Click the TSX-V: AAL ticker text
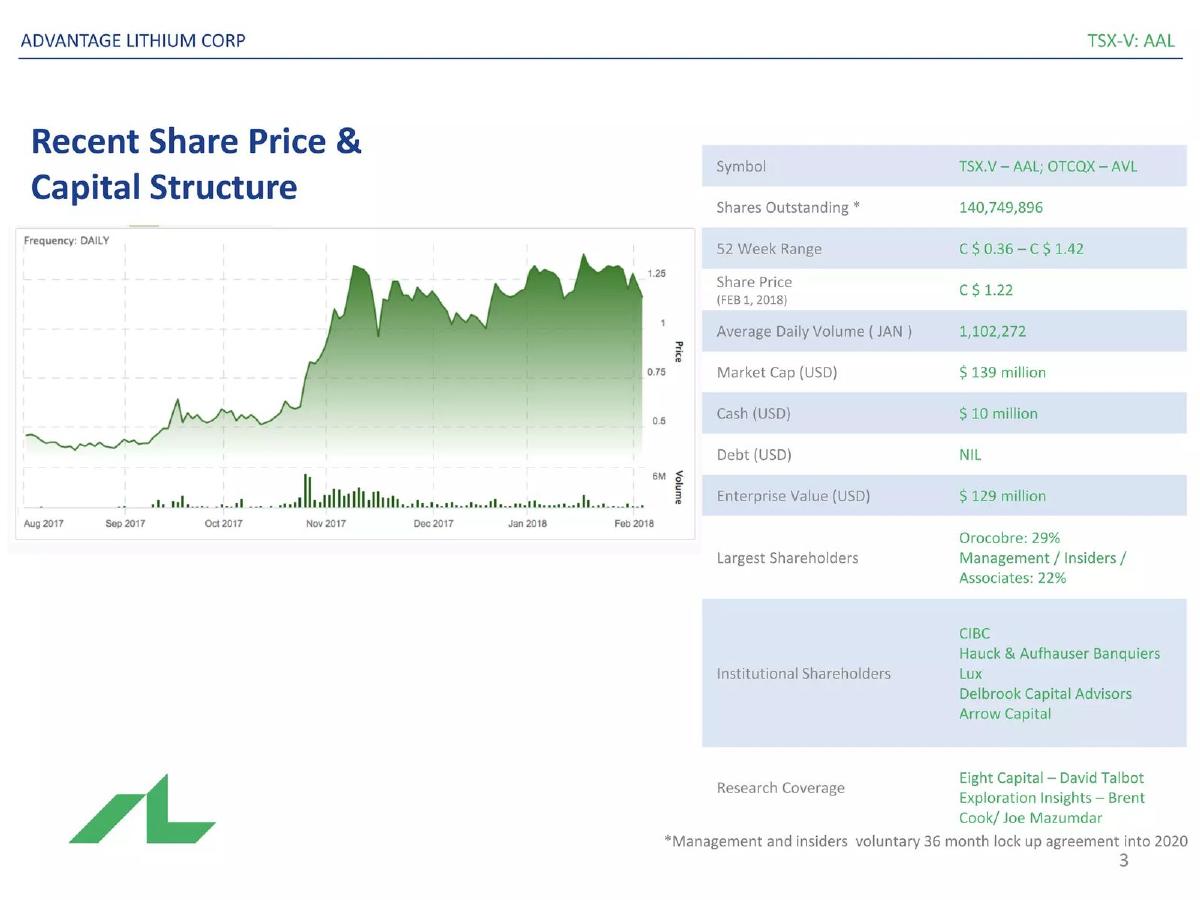Image resolution: width=1200 pixels, height=900 pixels. point(1132,41)
